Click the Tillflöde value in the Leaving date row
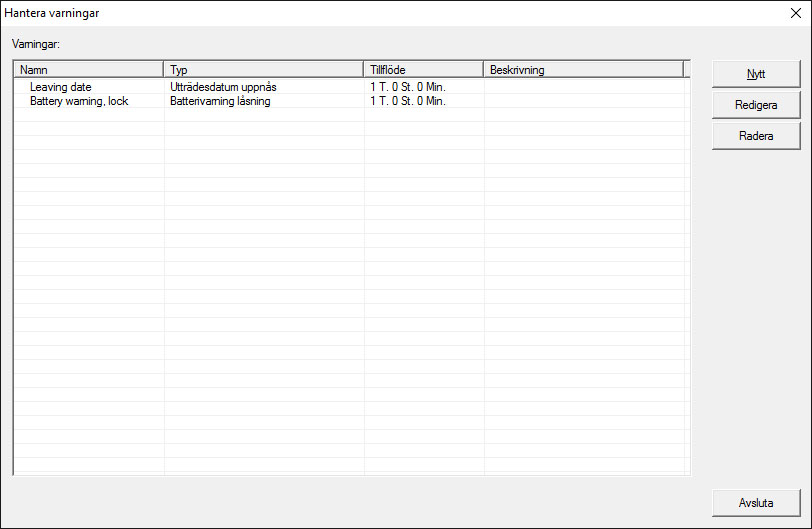Screen dimensions: 812x529 407,87
